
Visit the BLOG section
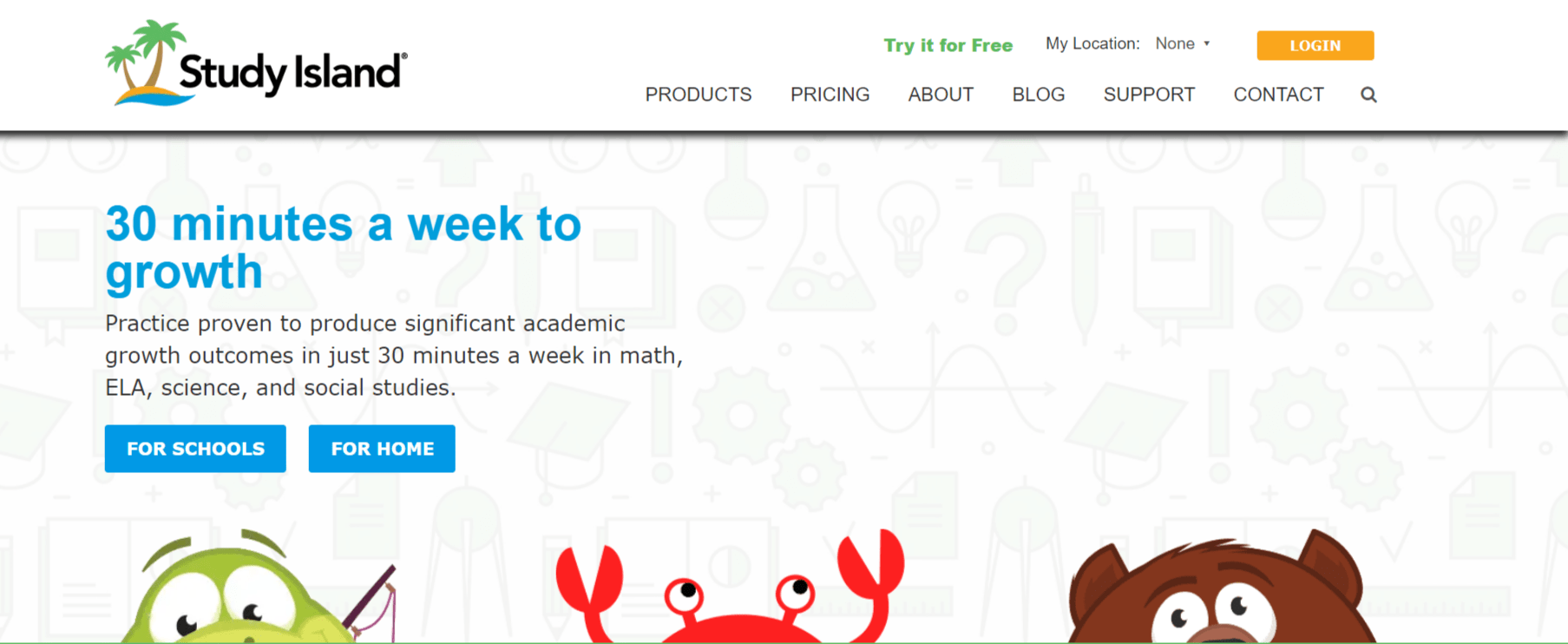[x=1039, y=95]
